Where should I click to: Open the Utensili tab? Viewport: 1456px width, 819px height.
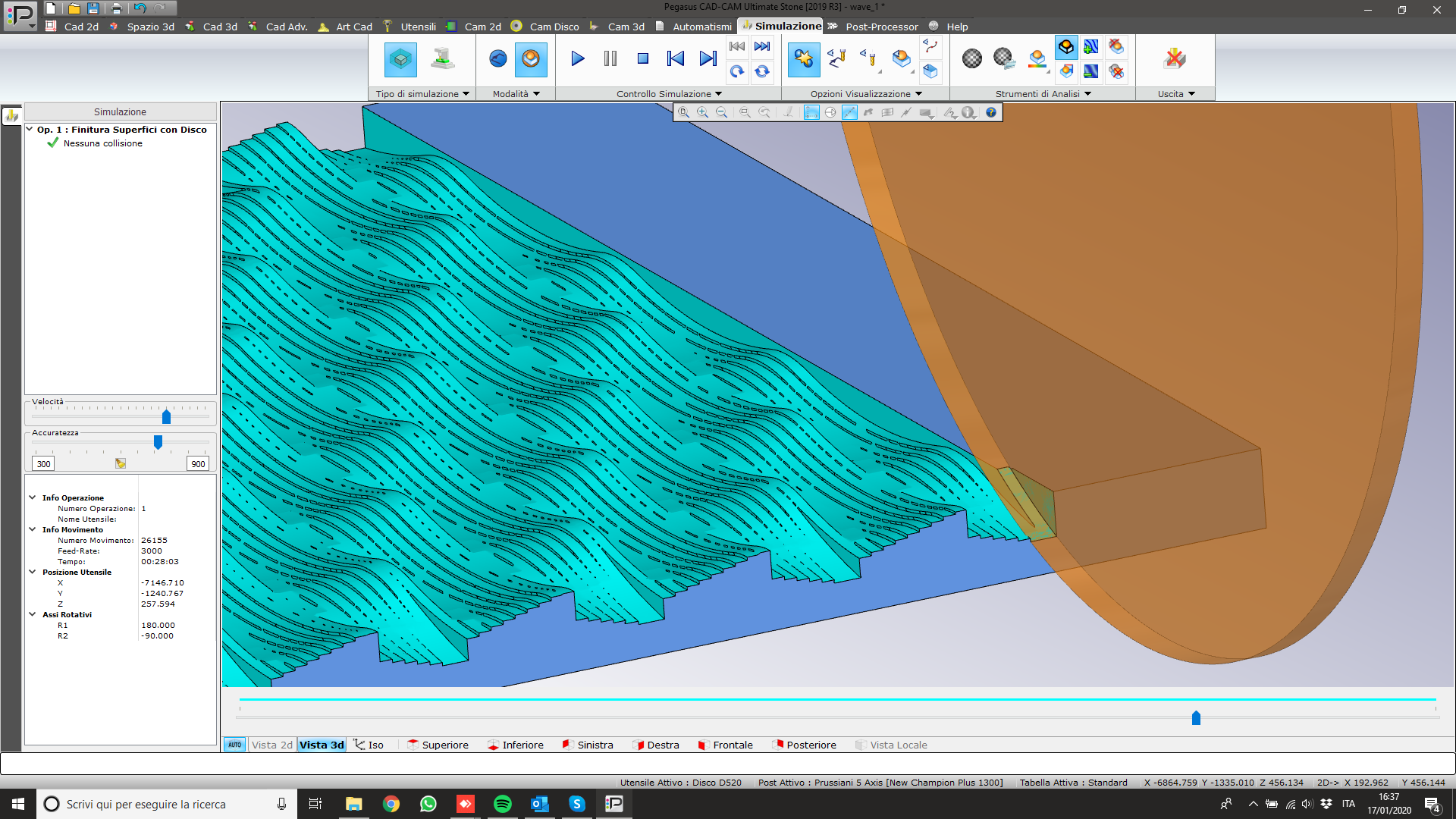coord(409,27)
